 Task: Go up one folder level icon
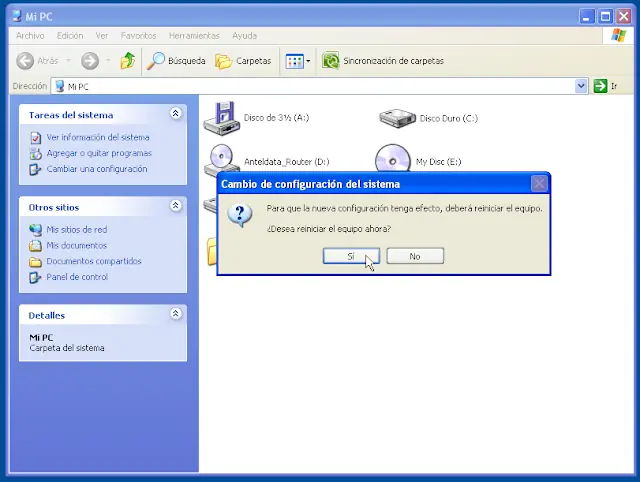pos(128,61)
